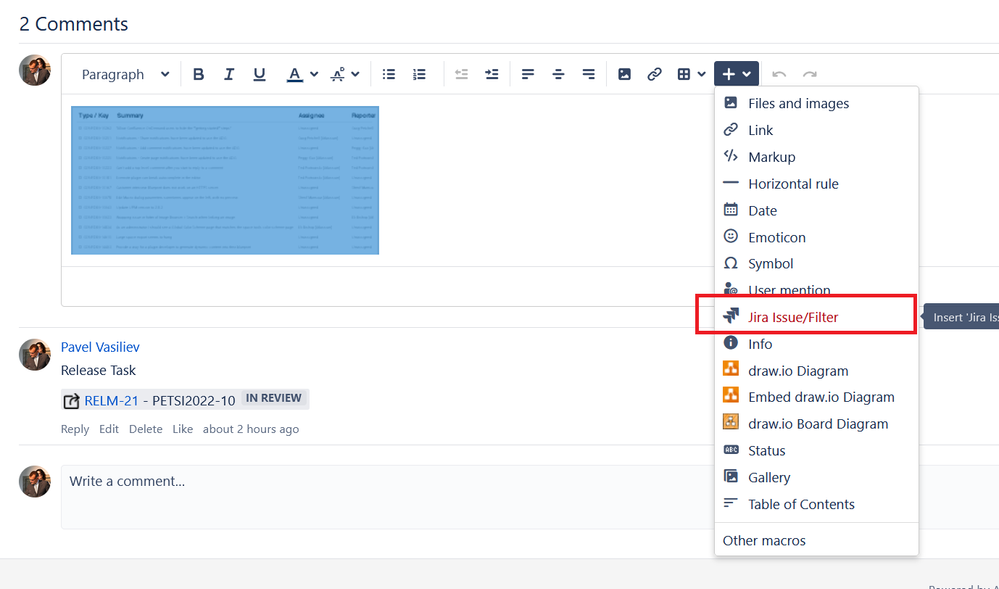Toggle underline formatting
This screenshot has width=999, height=589.
click(259, 75)
